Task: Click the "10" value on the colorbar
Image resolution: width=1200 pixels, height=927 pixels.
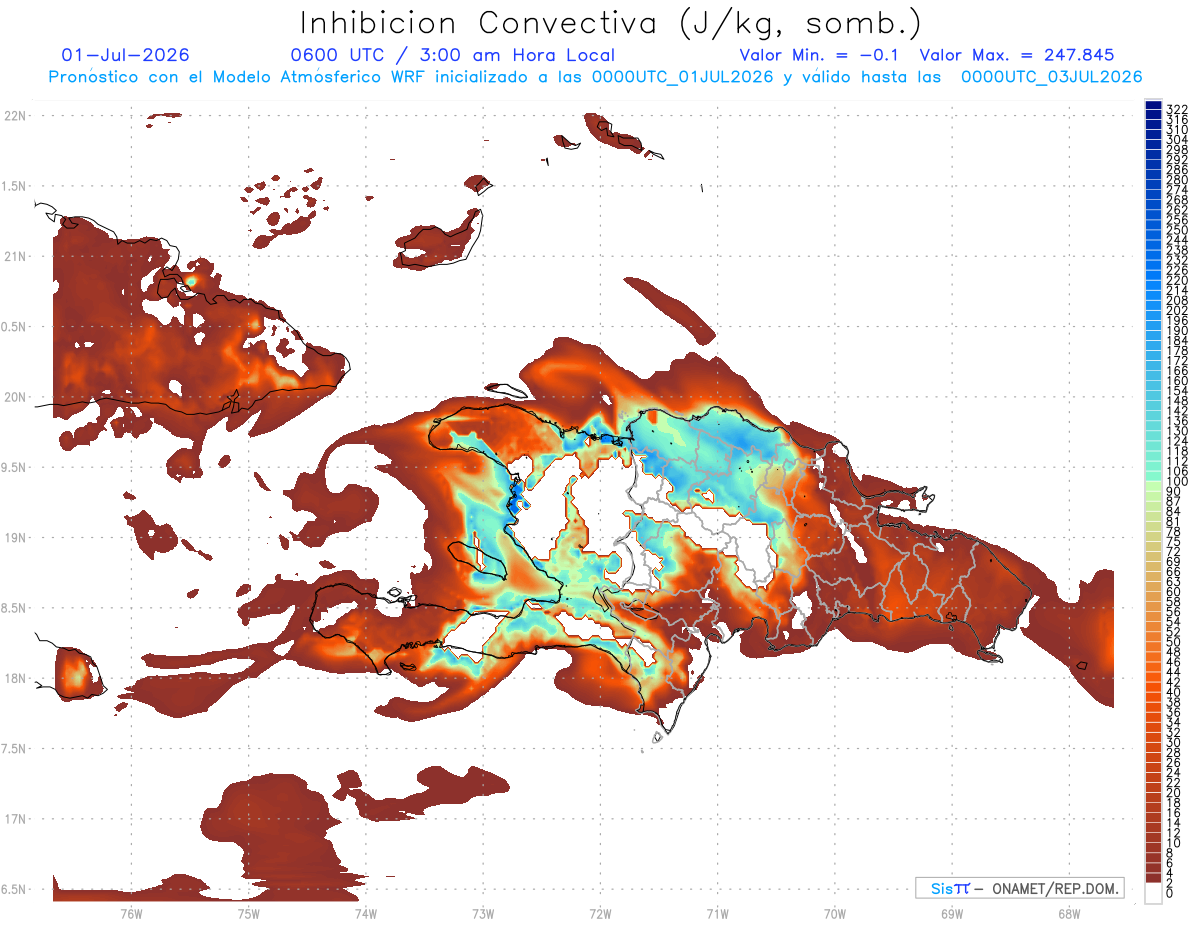Action: point(1174,843)
